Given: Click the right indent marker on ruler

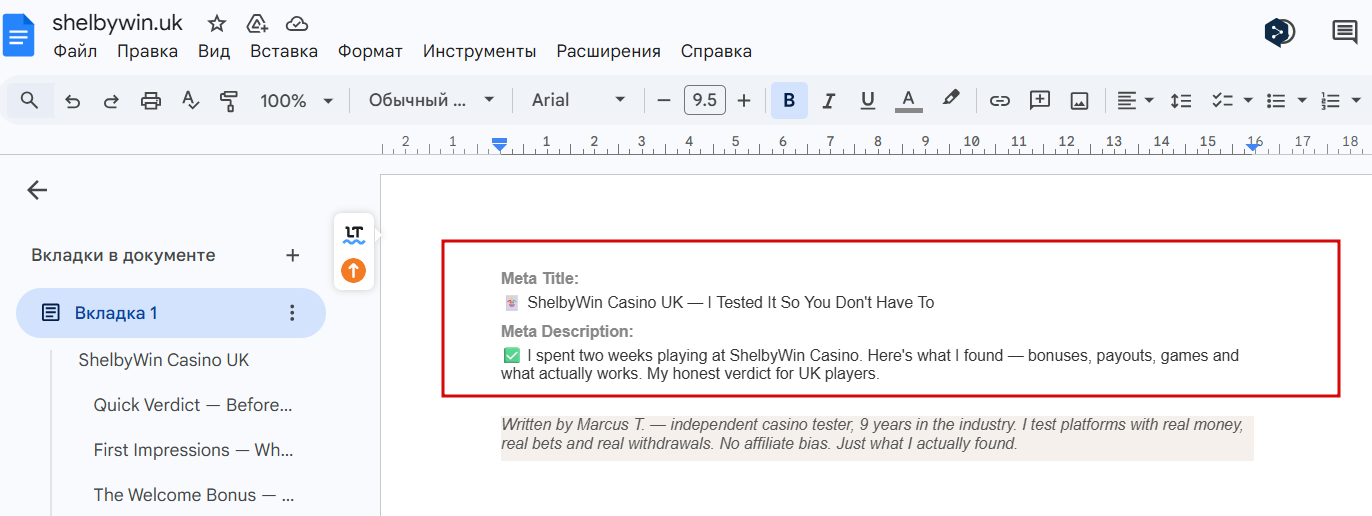Looking at the screenshot, I should [x=1253, y=147].
